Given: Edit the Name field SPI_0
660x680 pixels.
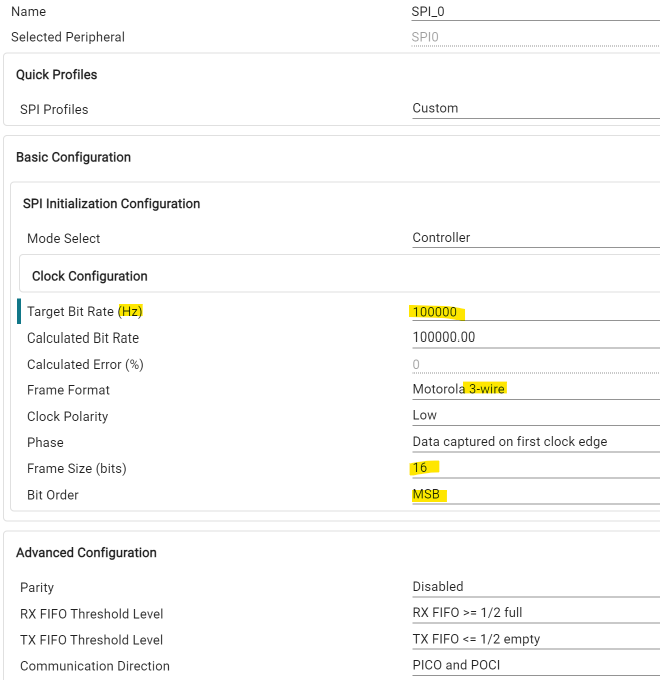Looking at the screenshot, I should click(x=536, y=12).
